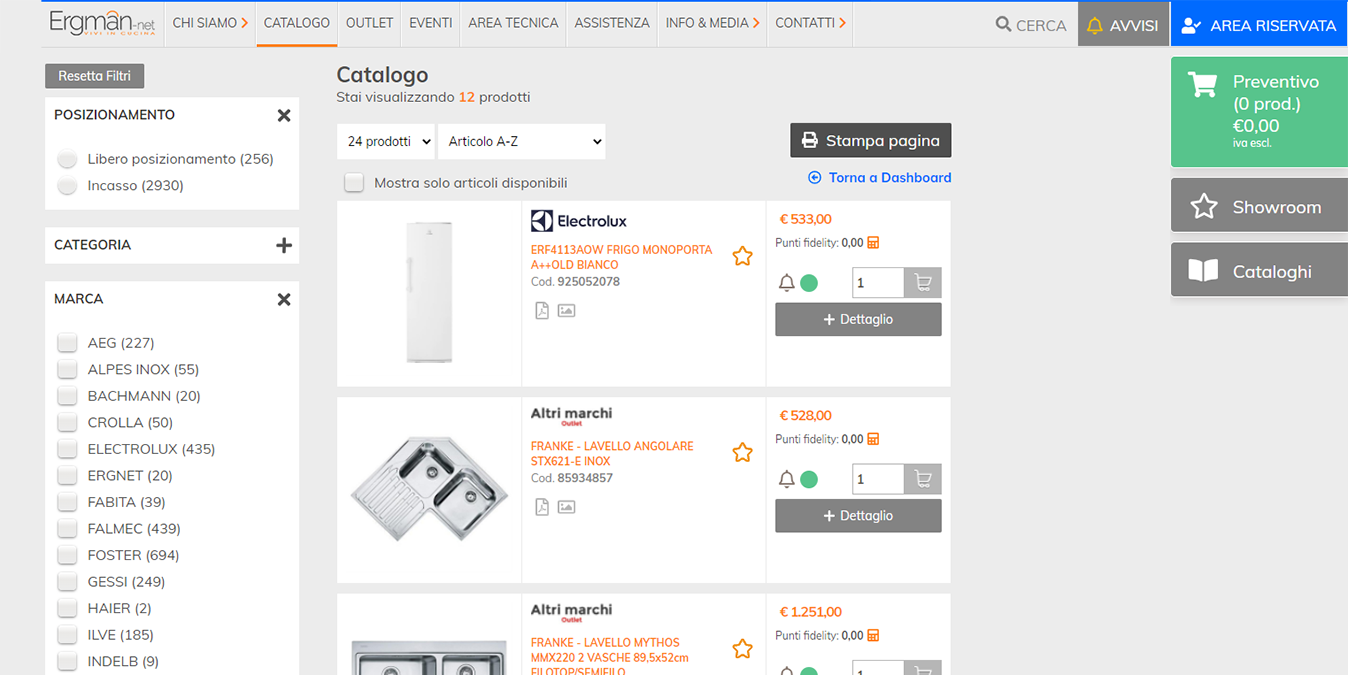Check the AEG brand filter
Viewport: 1348px width, 675px height.
coord(67,343)
